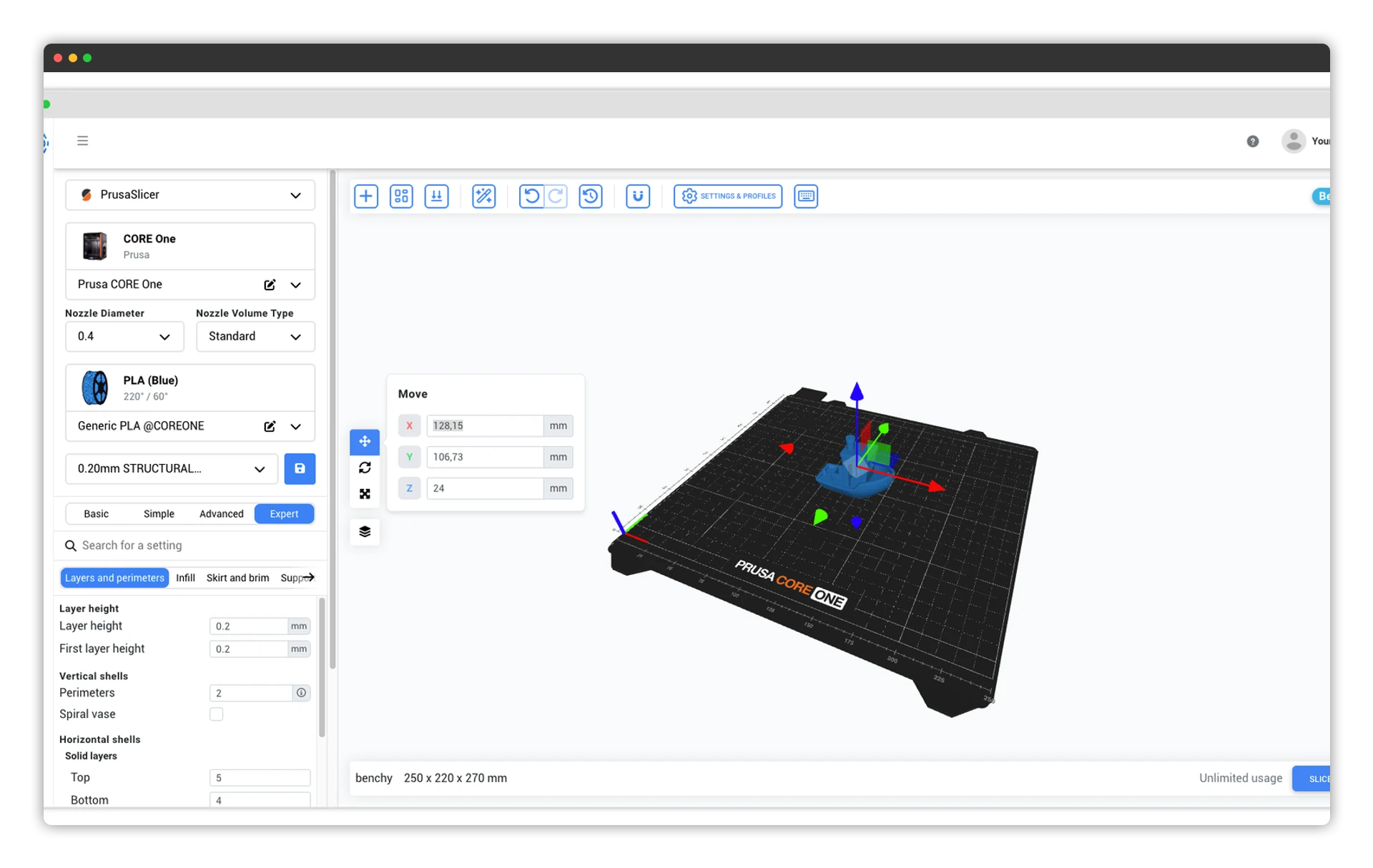1373x868 pixels.
Task: Edit the Prusa CORE One printer profile
Action: (x=270, y=285)
